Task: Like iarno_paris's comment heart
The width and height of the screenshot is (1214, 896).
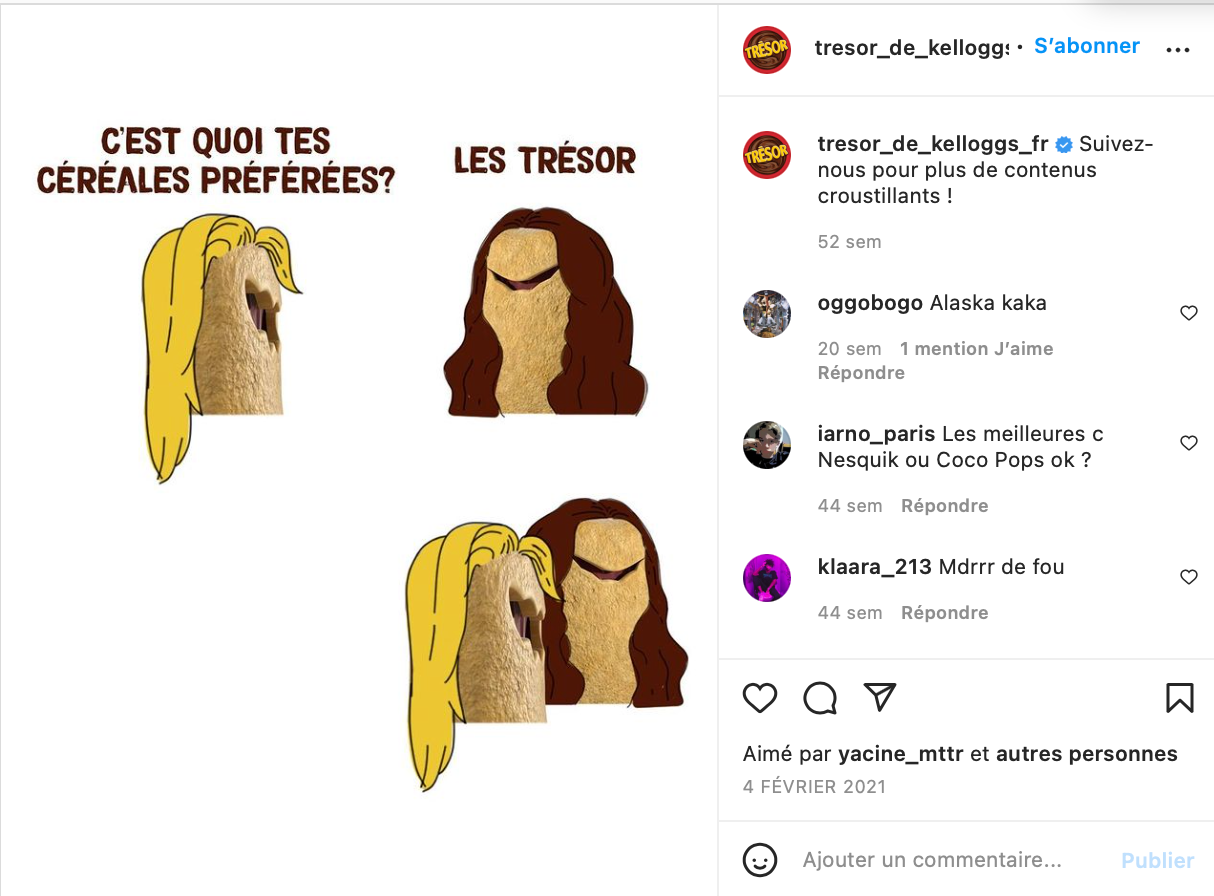Action: (1189, 443)
